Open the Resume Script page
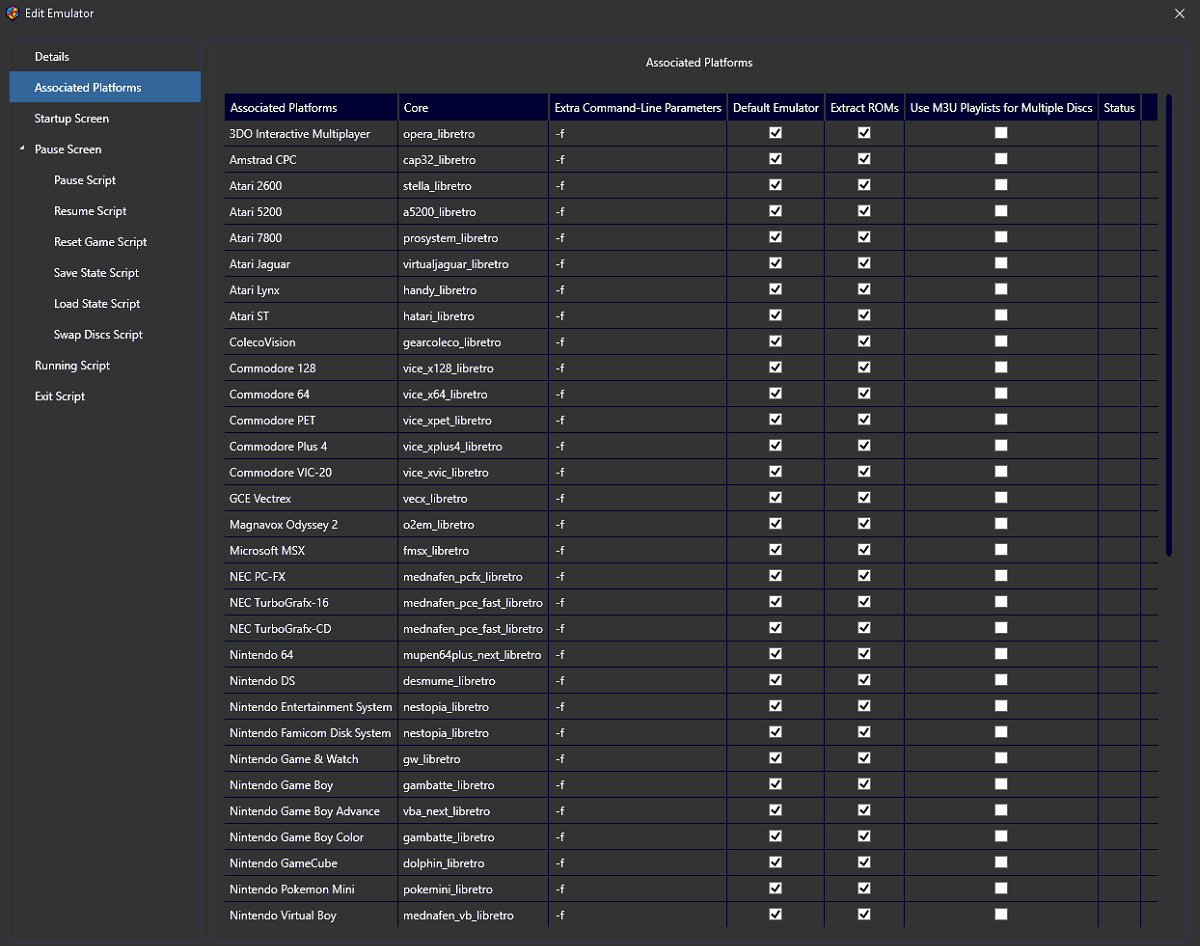 click(90, 212)
